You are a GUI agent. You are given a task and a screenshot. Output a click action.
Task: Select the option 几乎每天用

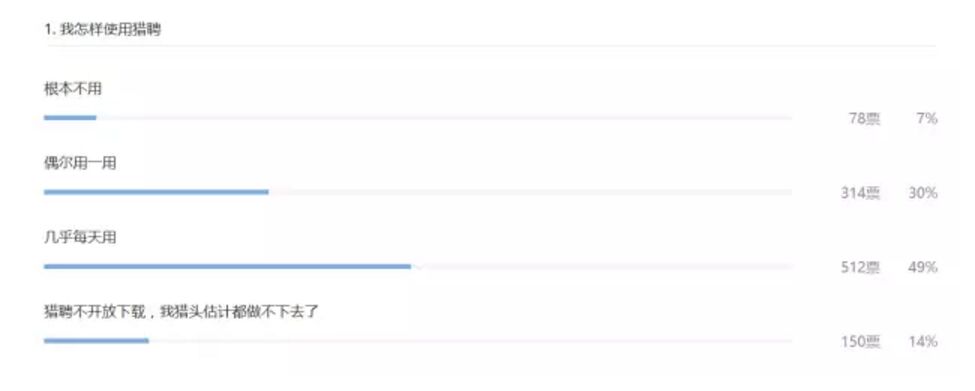click(80, 237)
